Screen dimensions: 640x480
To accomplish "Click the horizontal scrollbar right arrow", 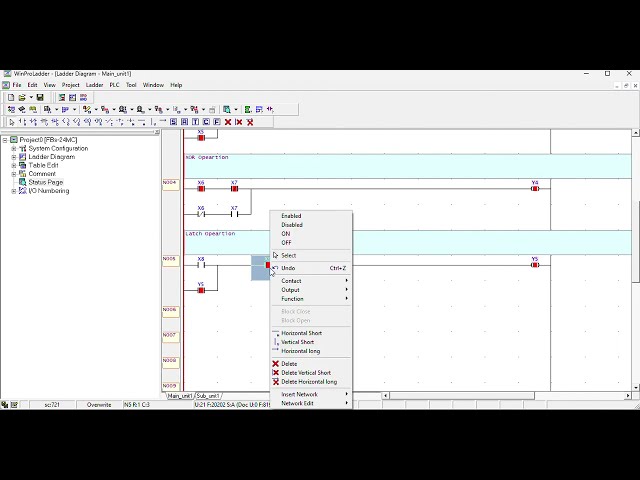I will coord(628,396).
